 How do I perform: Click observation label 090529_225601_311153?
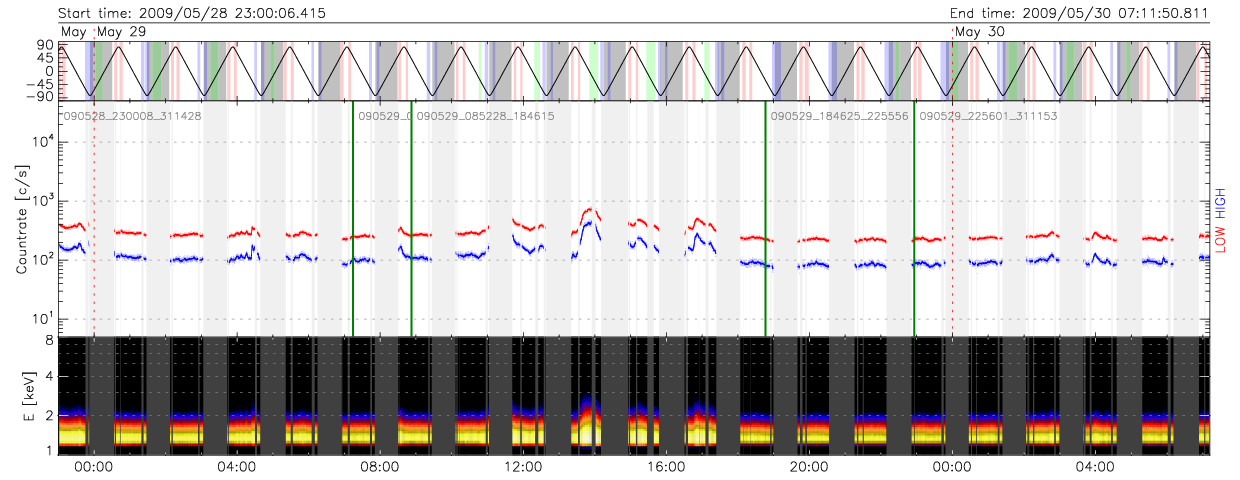(x=988, y=116)
